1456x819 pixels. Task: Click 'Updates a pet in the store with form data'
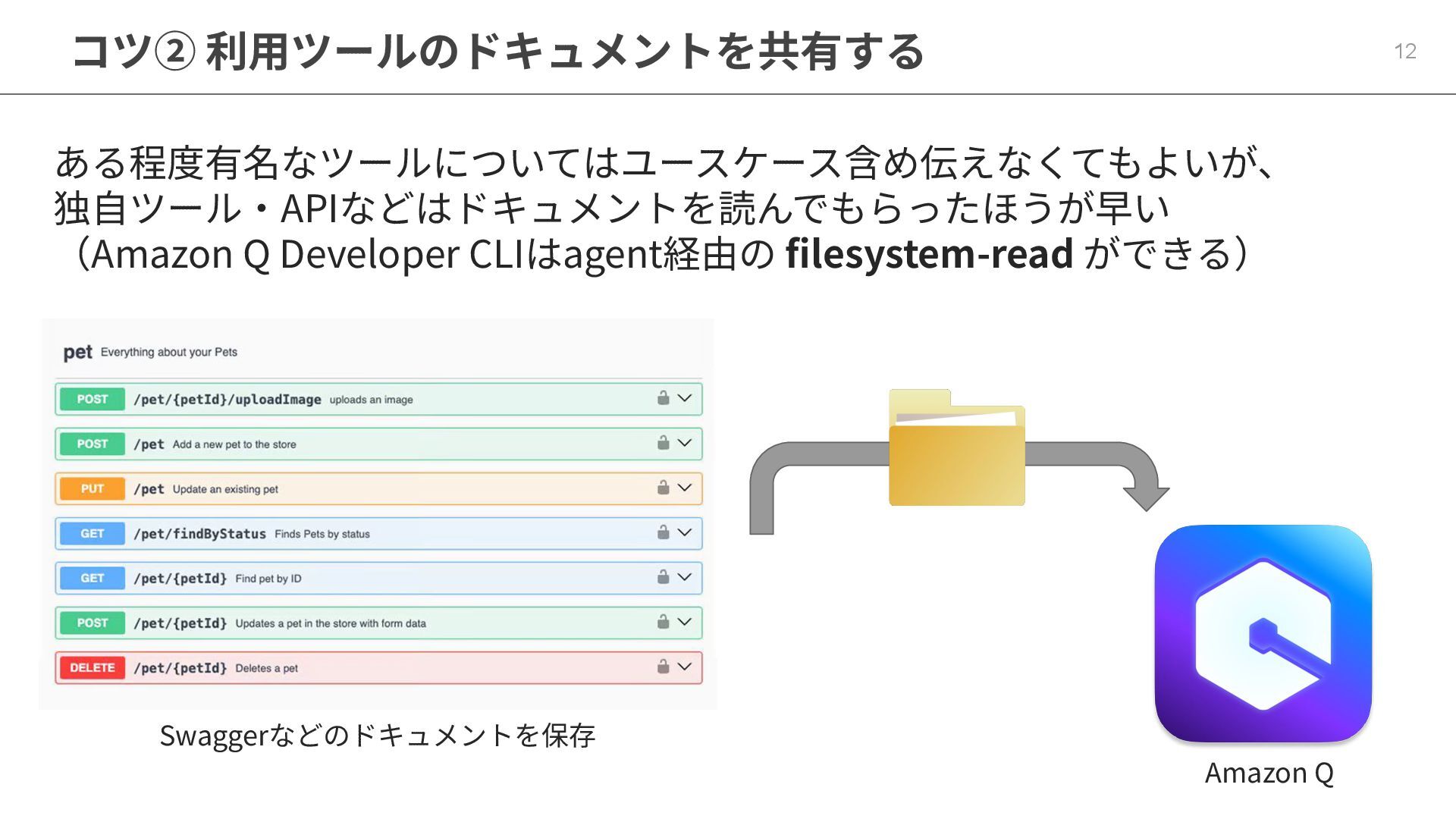pos(331,623)
